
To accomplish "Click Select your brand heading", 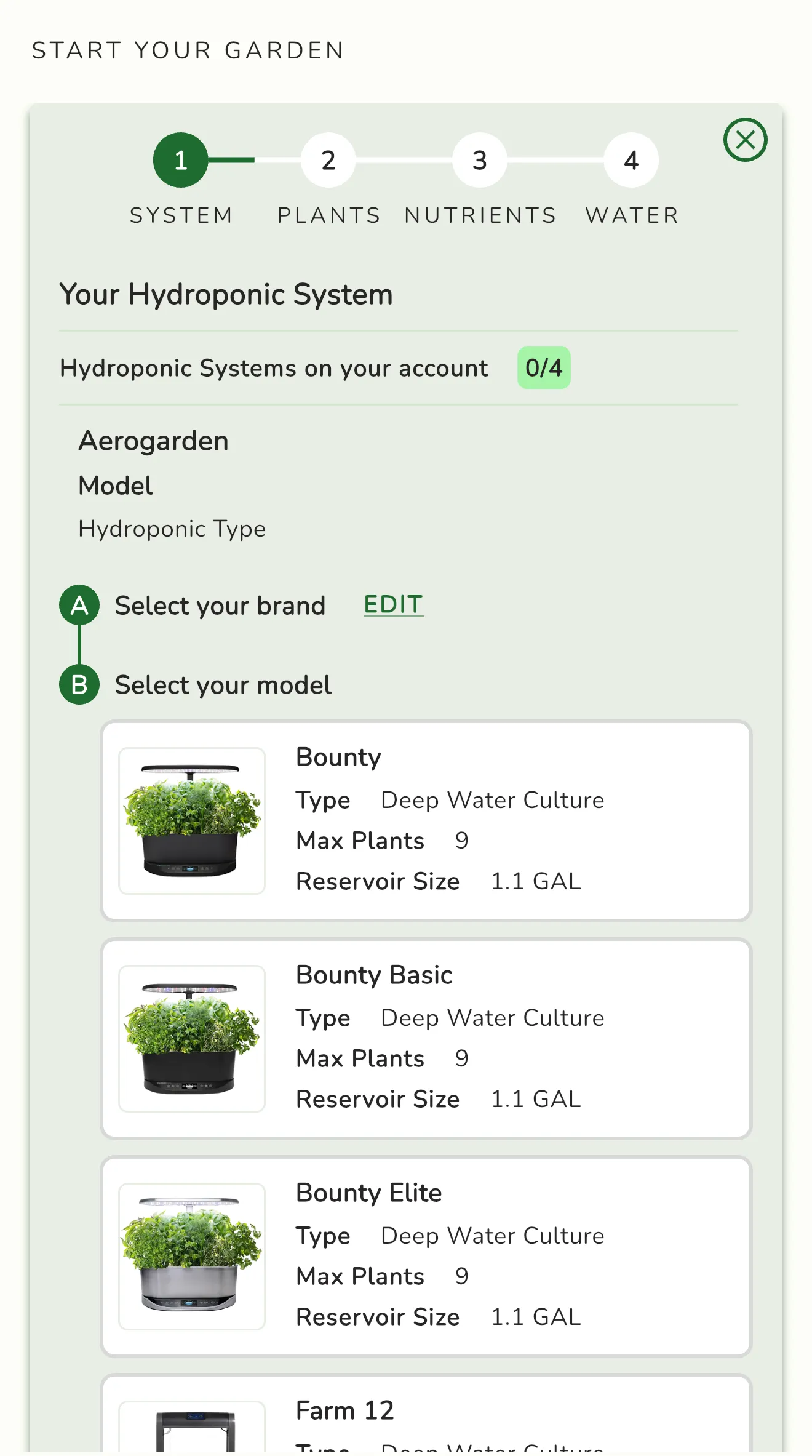I will [x=220, y=606].
